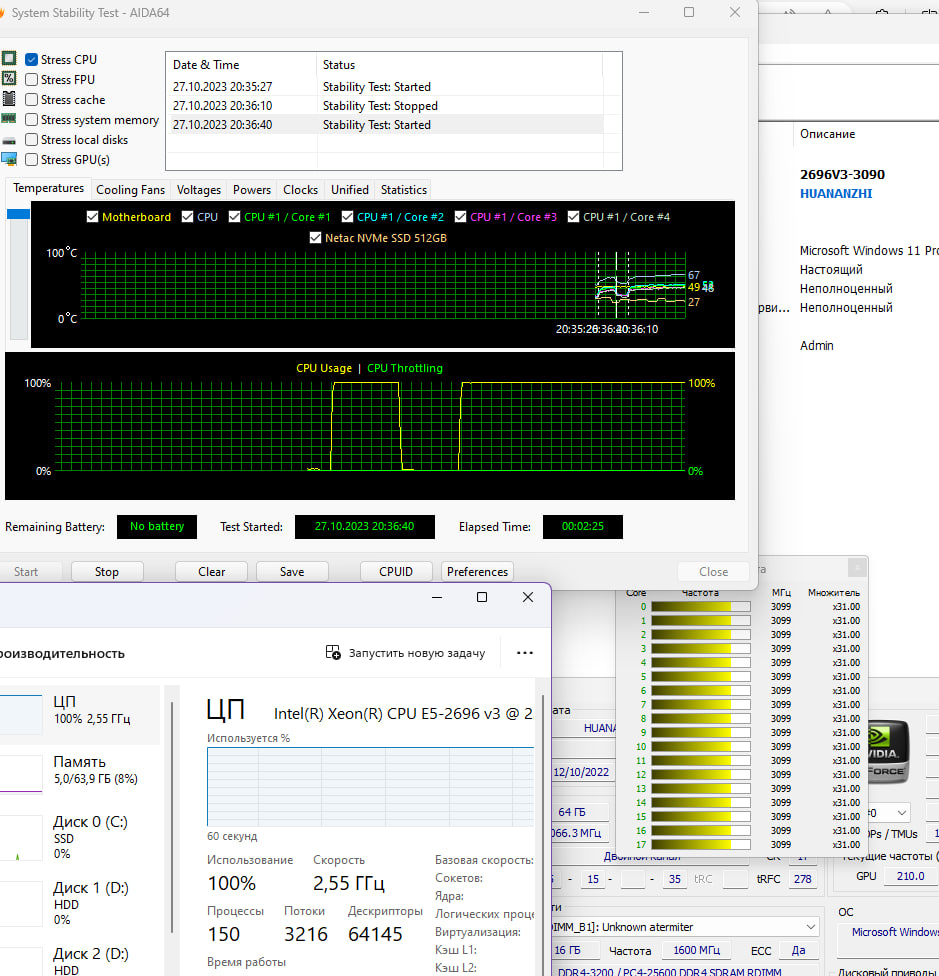Open the Clocks tab
The height and width of the screenshot is (976, 939).
301,190
